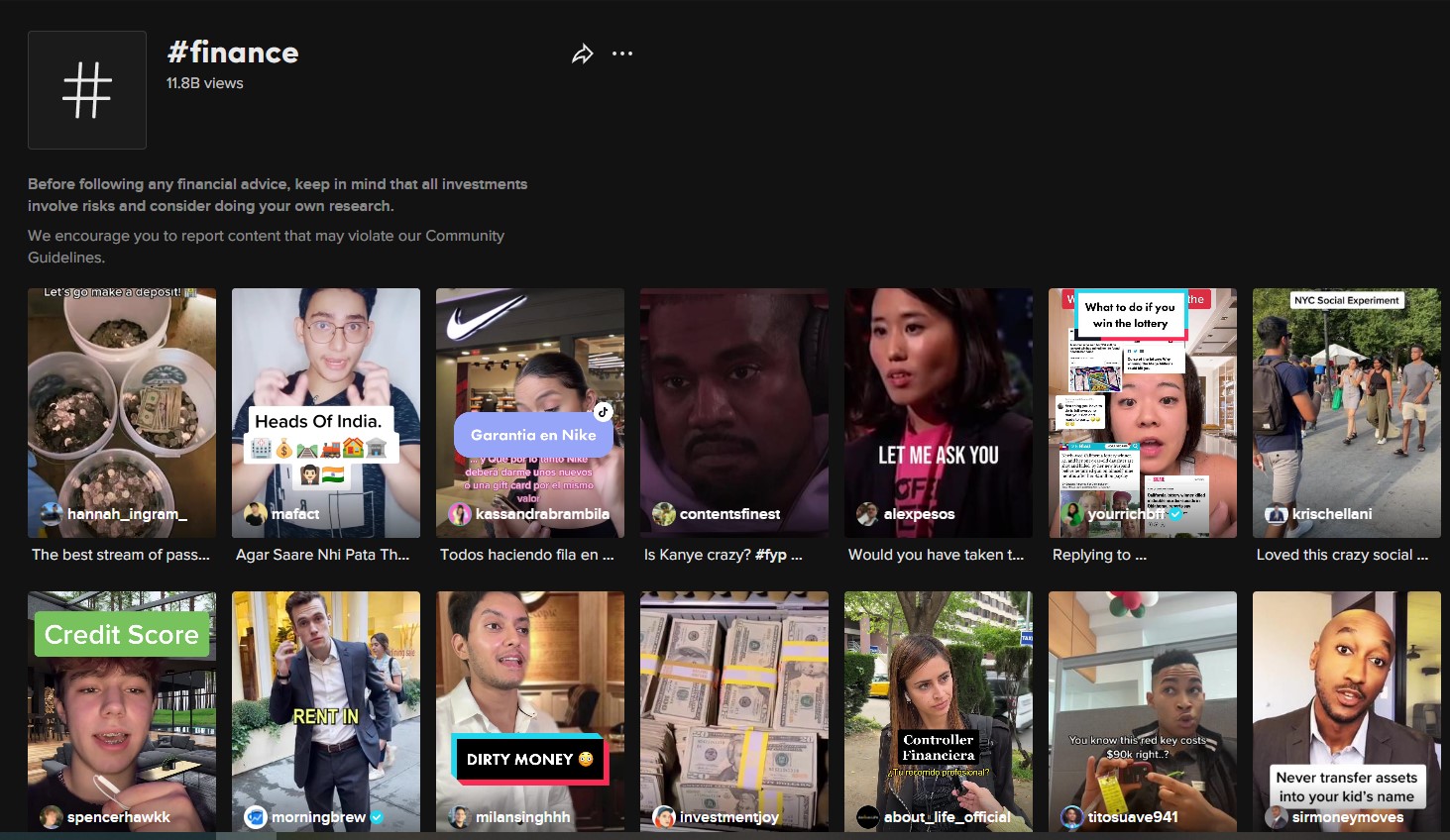Click username investmentjoy
The width and height of the screenshot is (1450, 840).
[729, 817]
